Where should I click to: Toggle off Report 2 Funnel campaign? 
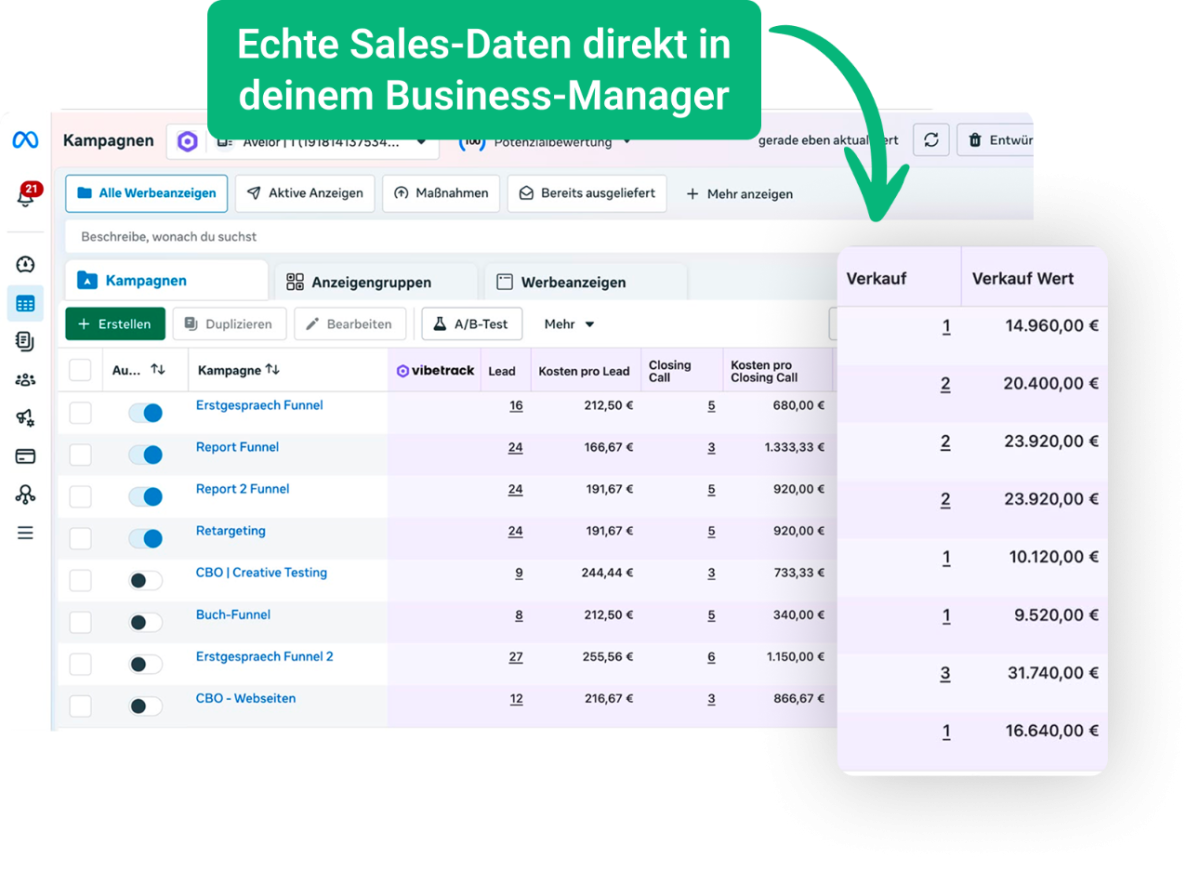[x=145, y=497]
